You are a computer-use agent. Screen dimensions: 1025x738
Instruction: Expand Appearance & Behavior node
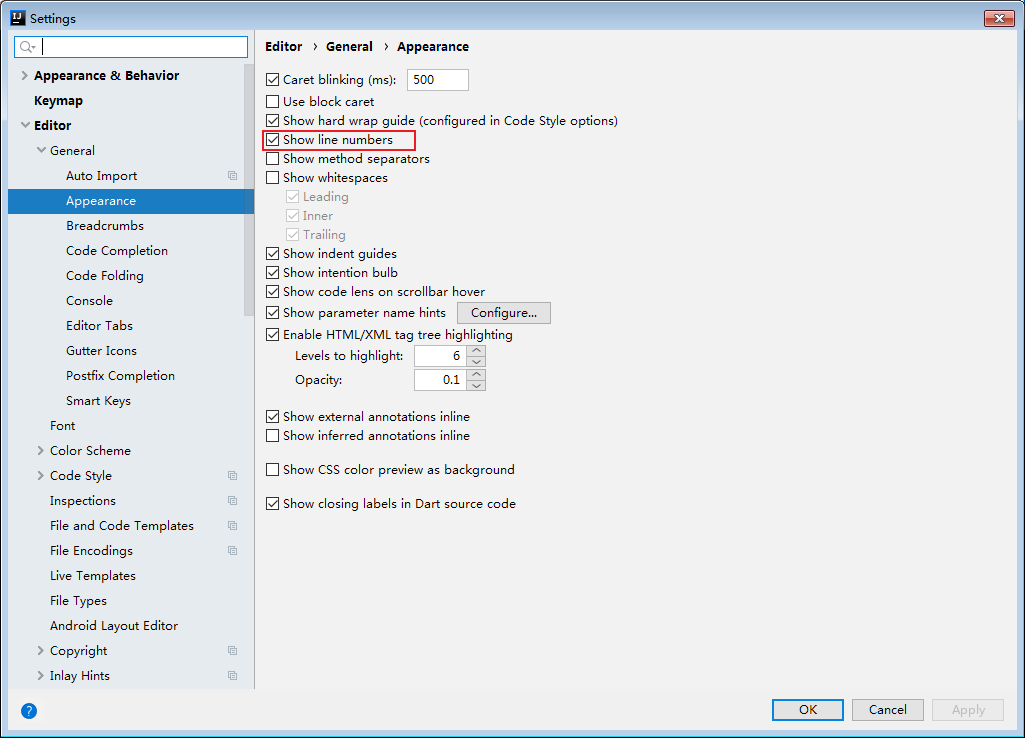coord(24,75)
